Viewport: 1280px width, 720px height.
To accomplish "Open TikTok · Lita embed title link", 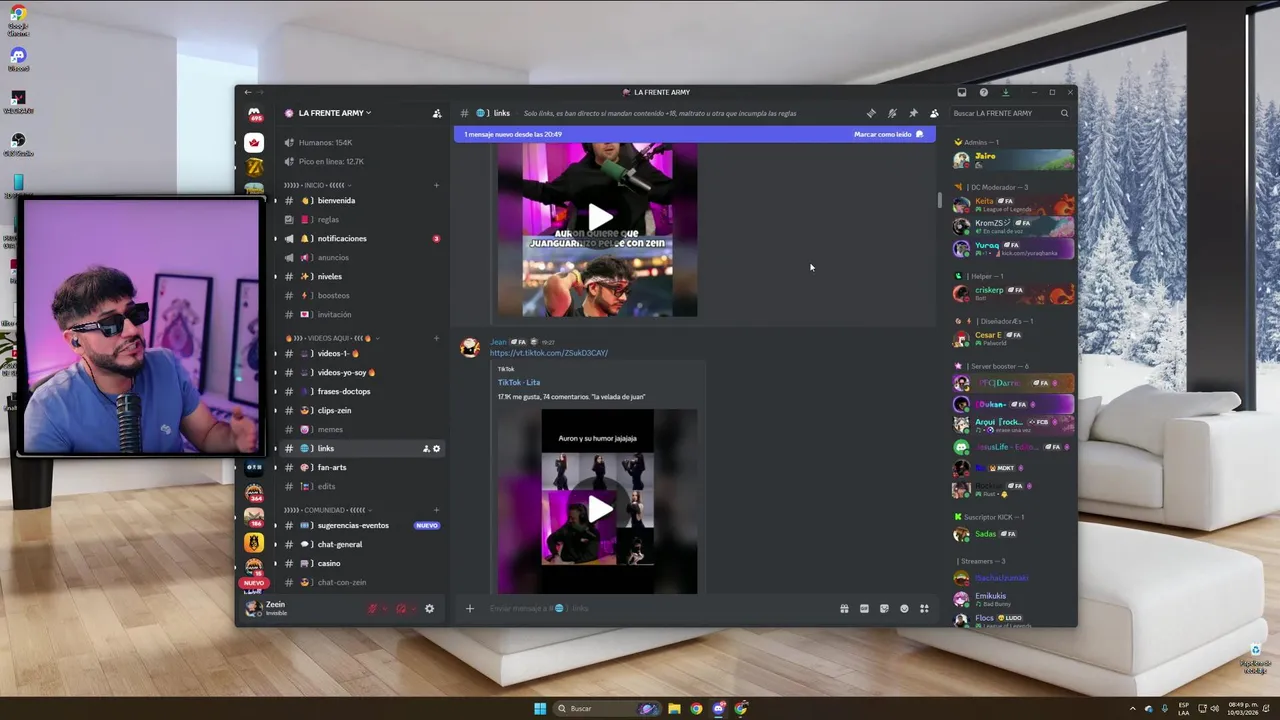I will coord(519,383).
